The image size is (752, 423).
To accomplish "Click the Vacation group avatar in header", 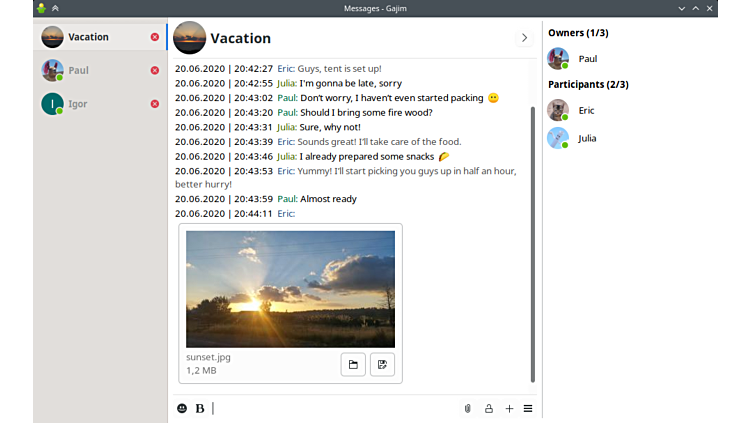I will point(189,38).
